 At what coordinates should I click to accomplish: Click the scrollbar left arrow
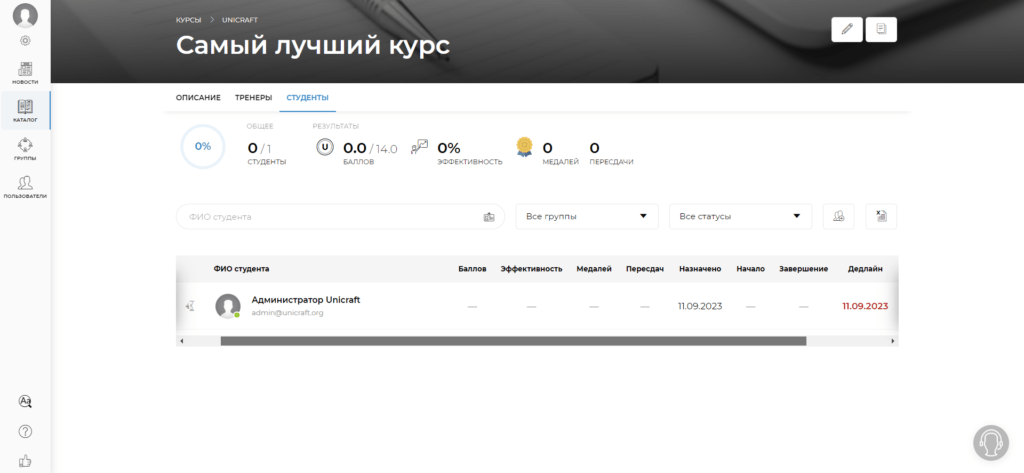point(182,341)
